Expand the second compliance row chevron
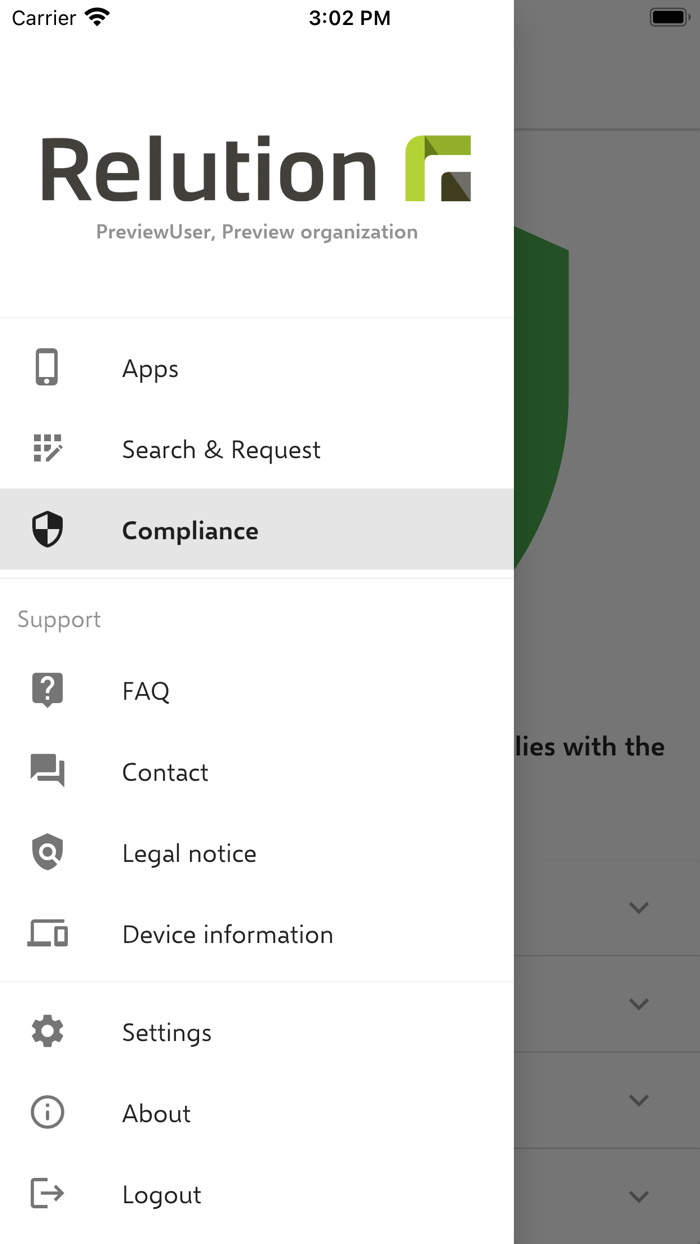The image size is (700, 1244). pyautogui.click(x=639, y=1003)
